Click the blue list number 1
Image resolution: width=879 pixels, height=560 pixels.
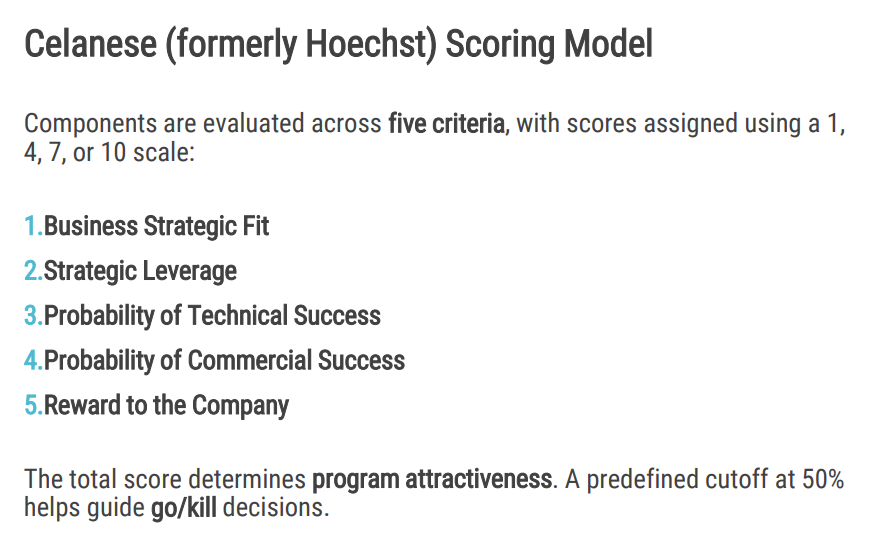[x=32, y=226]
